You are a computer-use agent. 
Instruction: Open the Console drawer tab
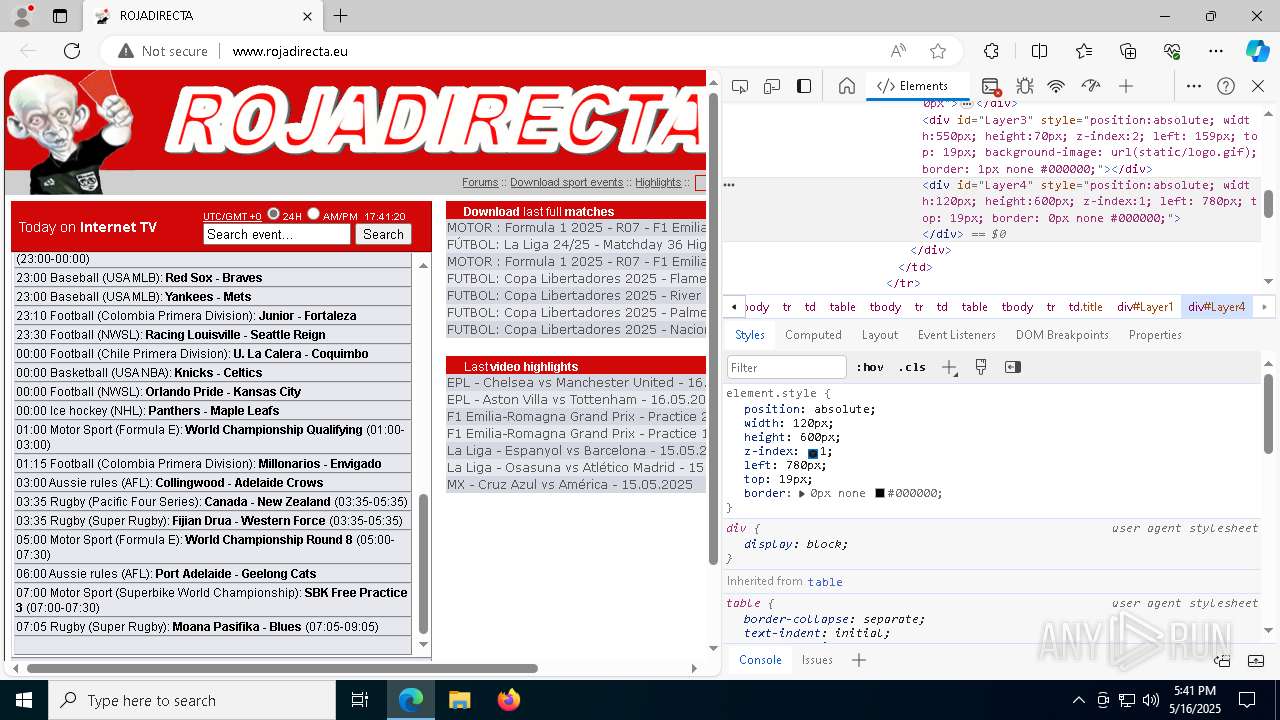point(760,660)
